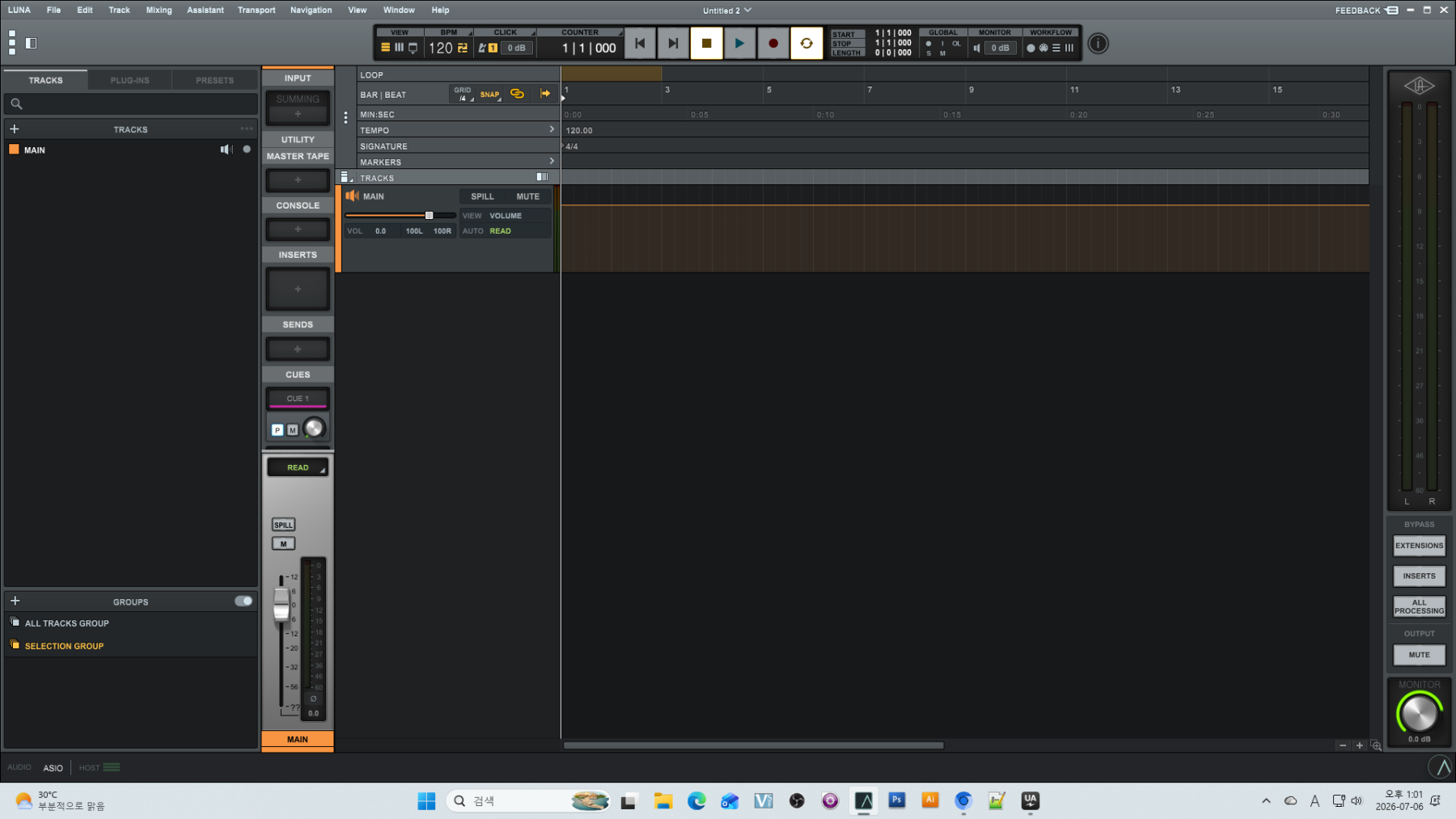Open the info circle icon in toolbar
Image resolution: width=1456 pixels, height=819 pixels.
tap(1098, 44)
